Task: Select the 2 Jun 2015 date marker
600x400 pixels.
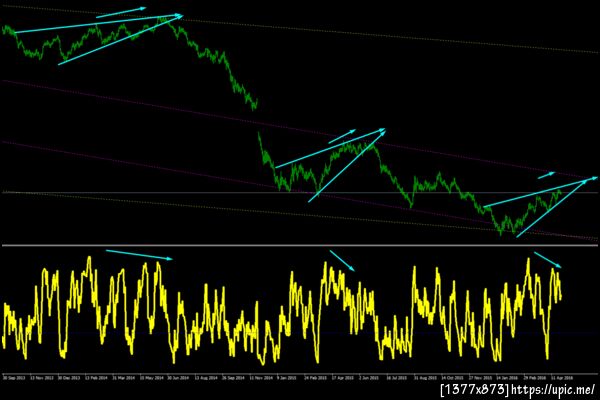Action: pos(369,378)
